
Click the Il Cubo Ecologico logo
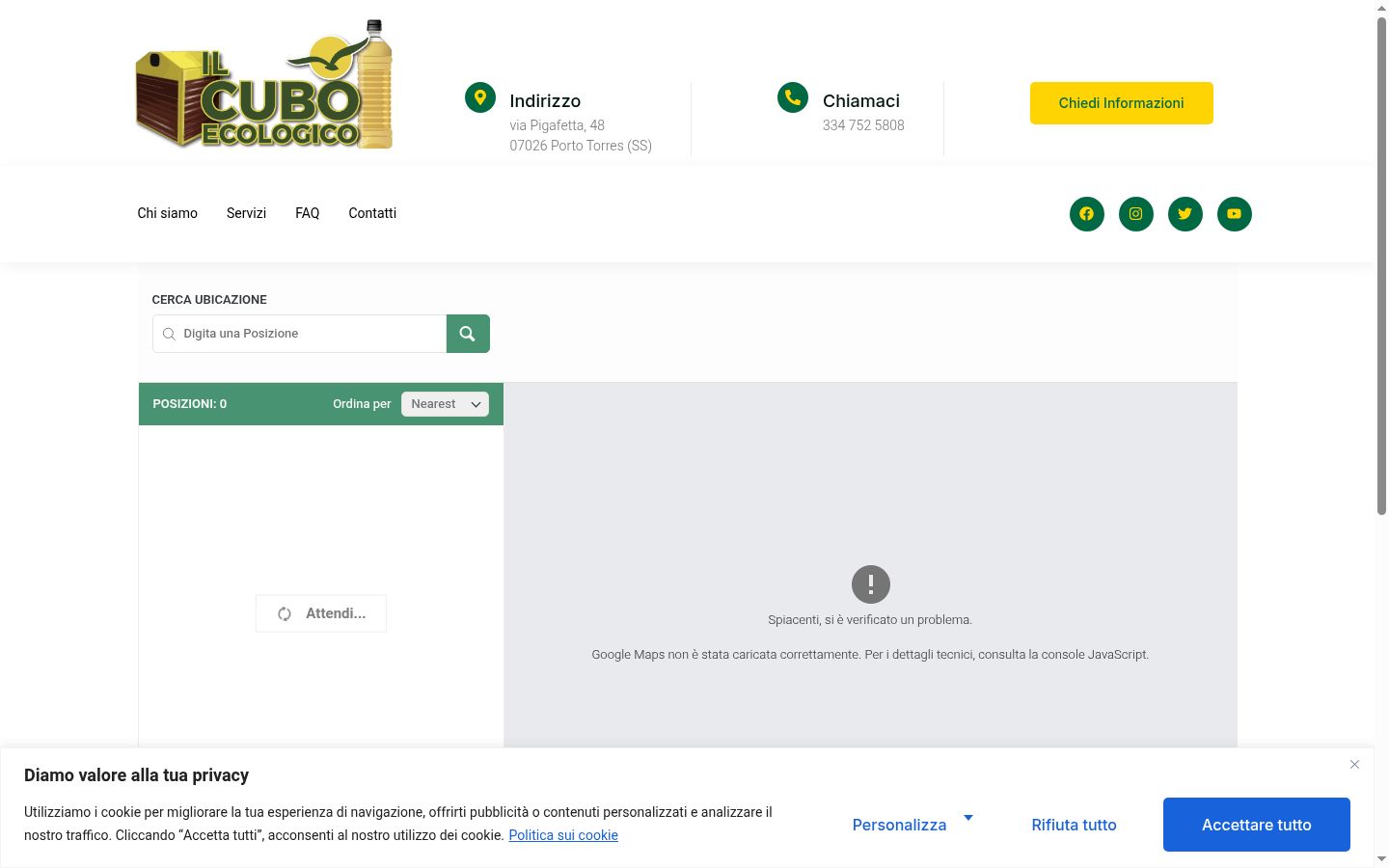click(x=264, y=85)
